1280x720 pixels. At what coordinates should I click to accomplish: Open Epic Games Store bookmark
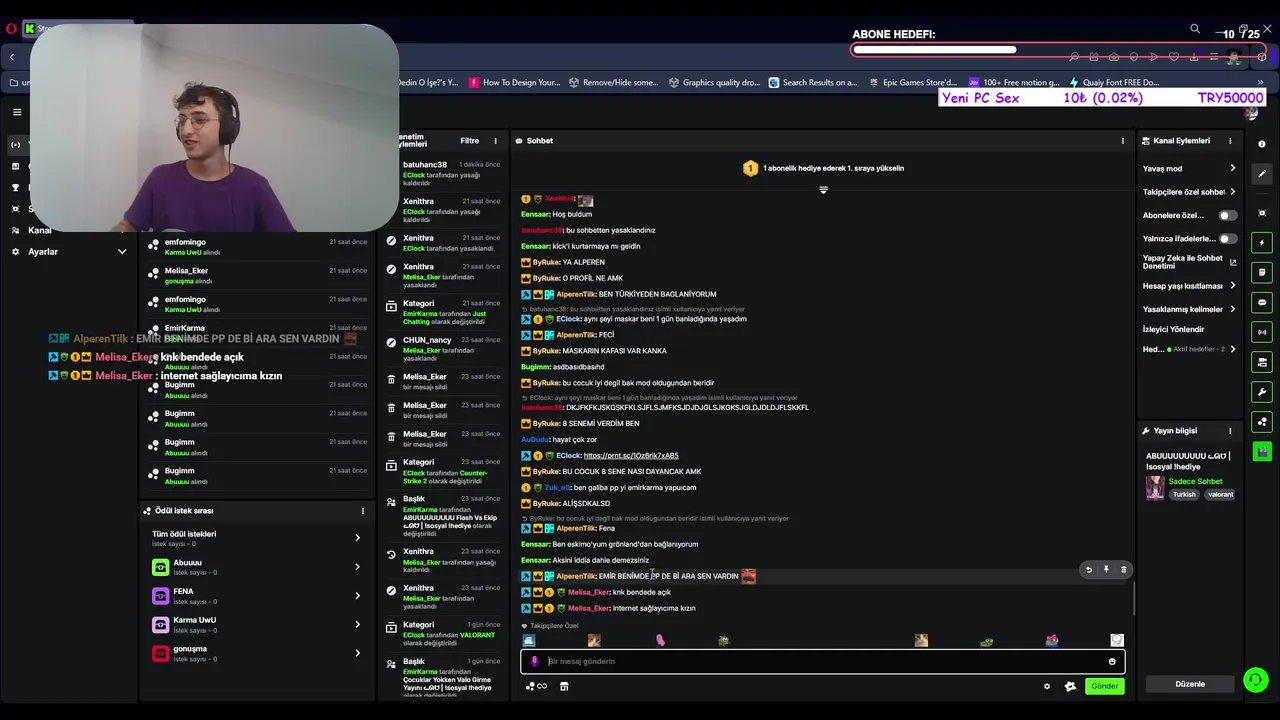pos(912,83)
